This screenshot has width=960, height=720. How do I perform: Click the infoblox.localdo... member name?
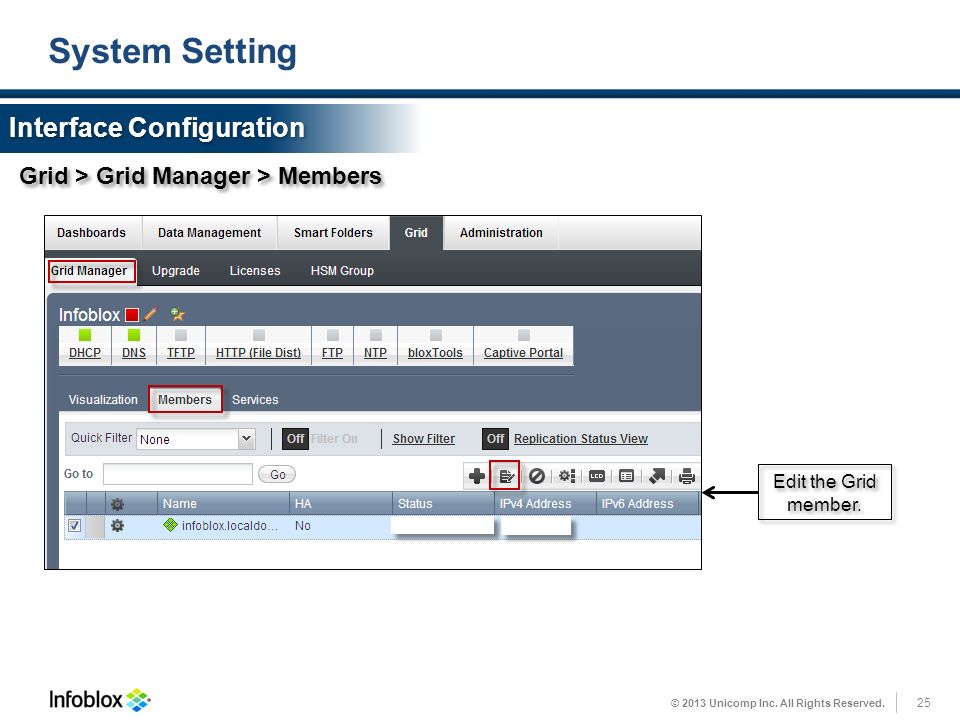pyautogui.click(x=230, y=526)
